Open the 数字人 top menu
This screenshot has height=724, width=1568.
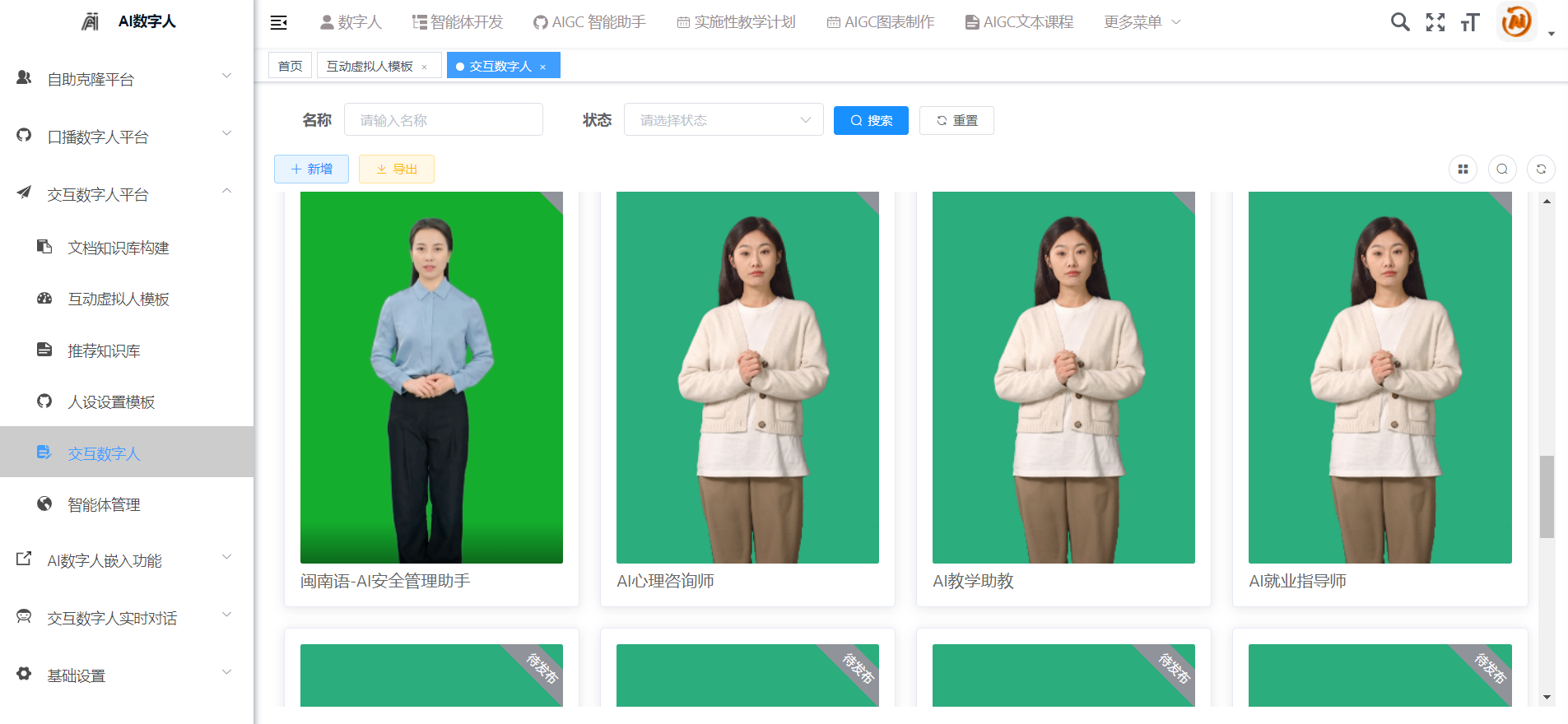[351, 22]
